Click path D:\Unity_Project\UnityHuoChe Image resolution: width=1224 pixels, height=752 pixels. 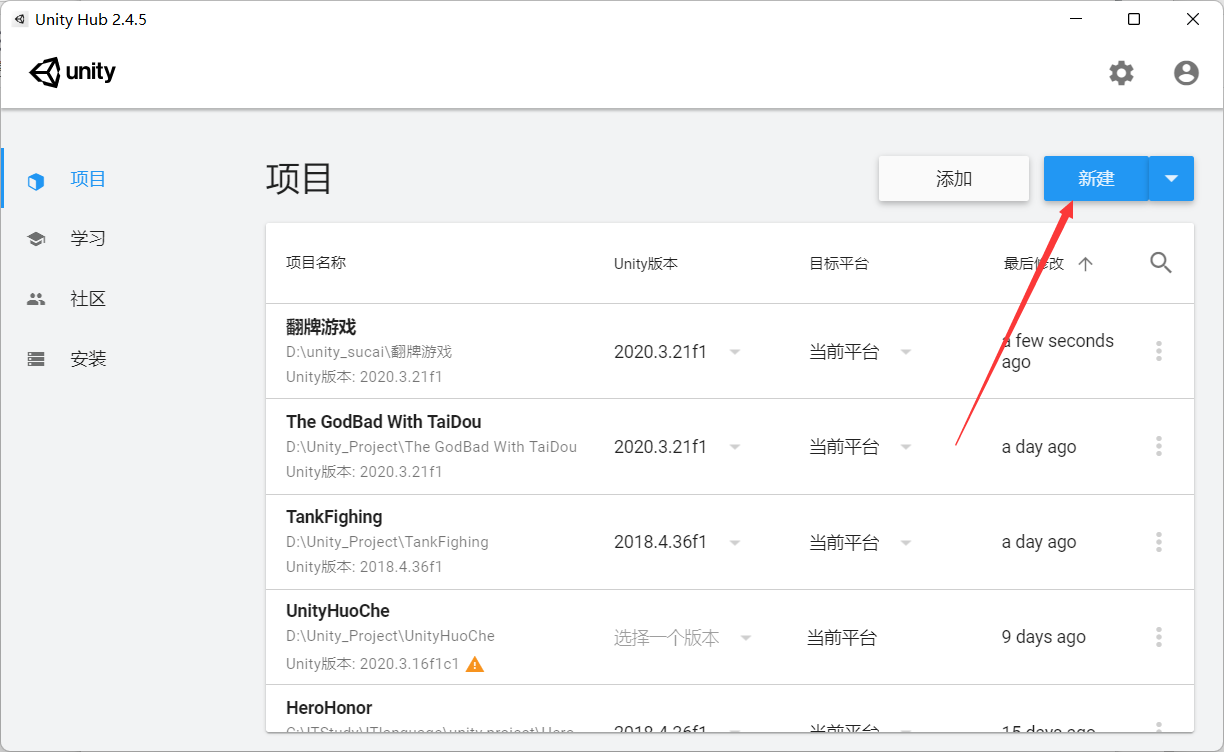pos(390,636)
